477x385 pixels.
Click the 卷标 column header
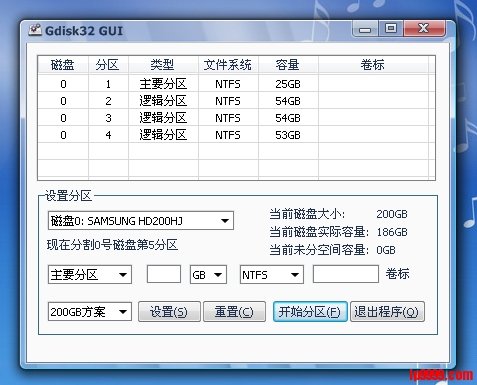pos(373,65)
